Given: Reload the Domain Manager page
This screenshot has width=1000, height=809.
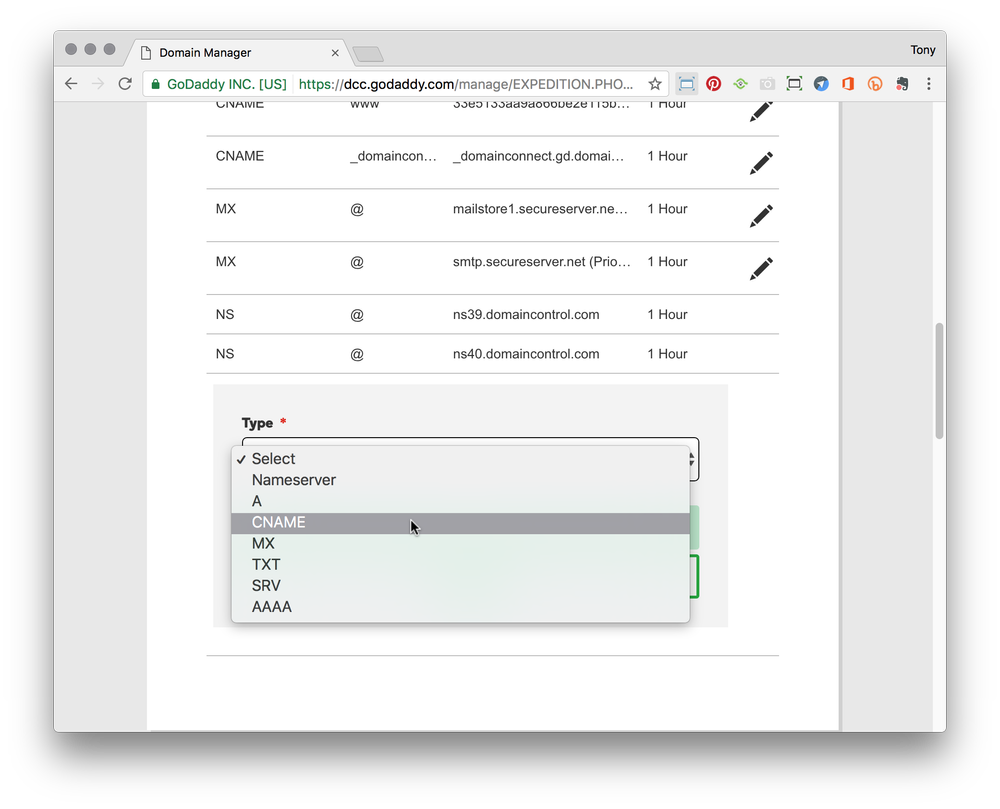Looking at the screenshot, I should 125,84.
